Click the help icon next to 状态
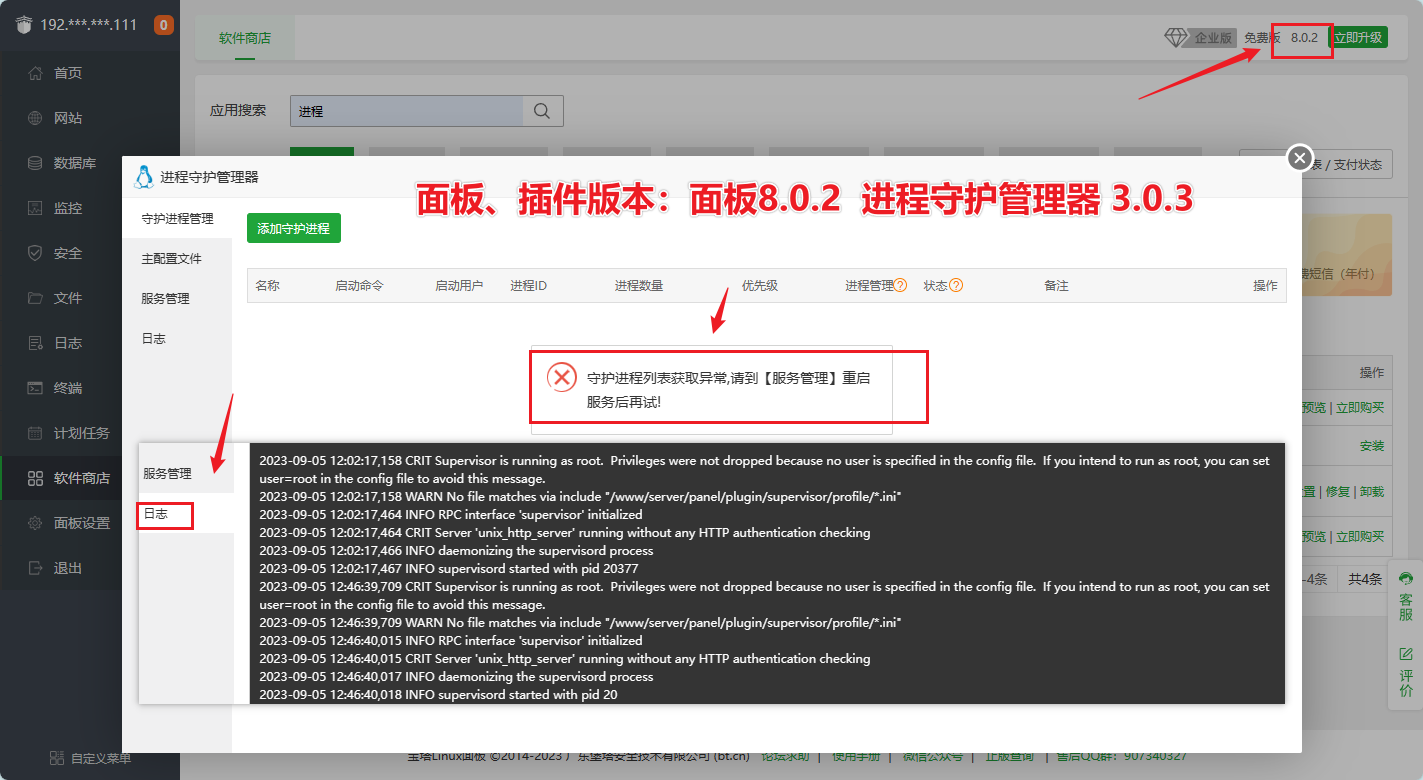 coord(956,285)
